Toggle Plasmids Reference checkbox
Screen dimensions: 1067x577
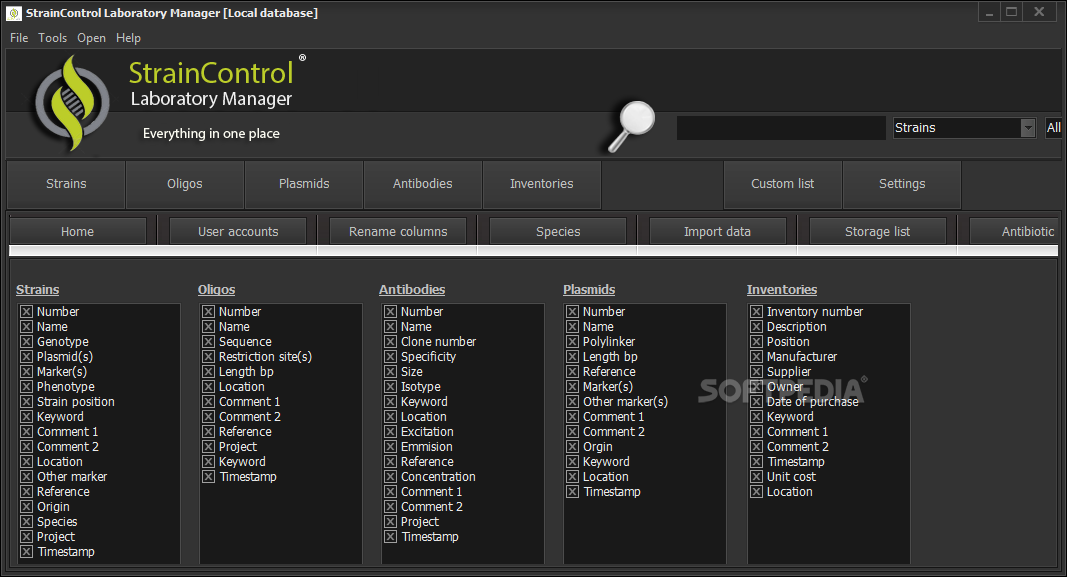(572, 372)
